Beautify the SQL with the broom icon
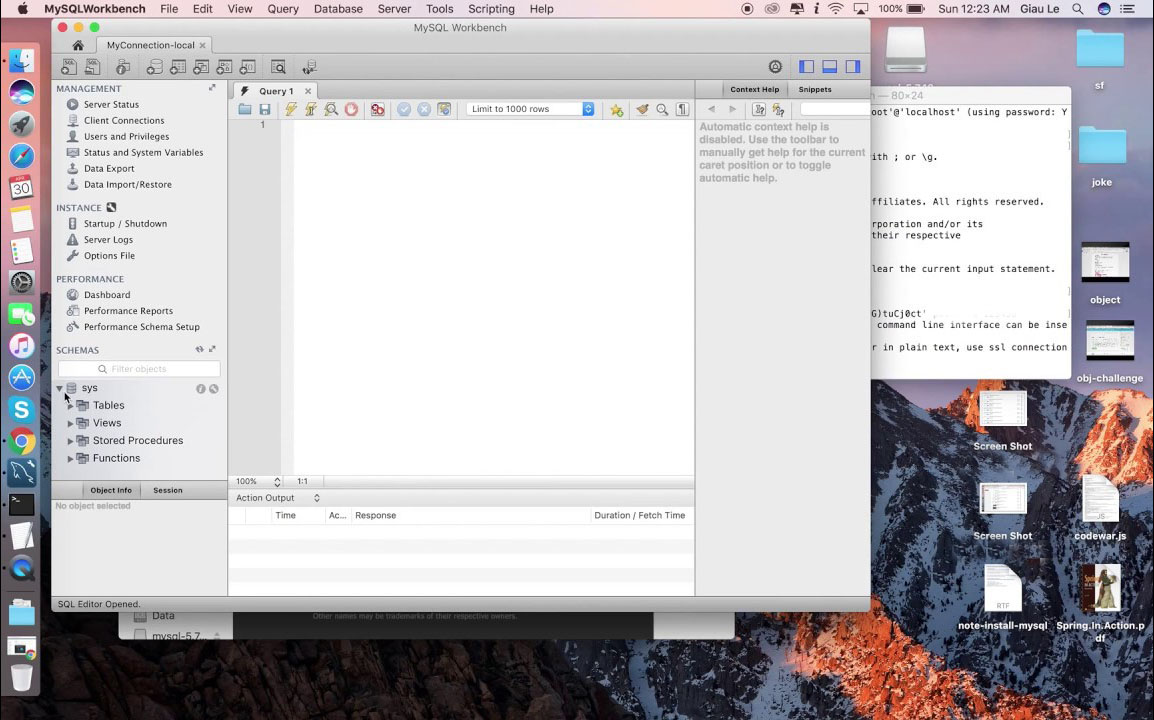1154x720 pixels. 643,109
